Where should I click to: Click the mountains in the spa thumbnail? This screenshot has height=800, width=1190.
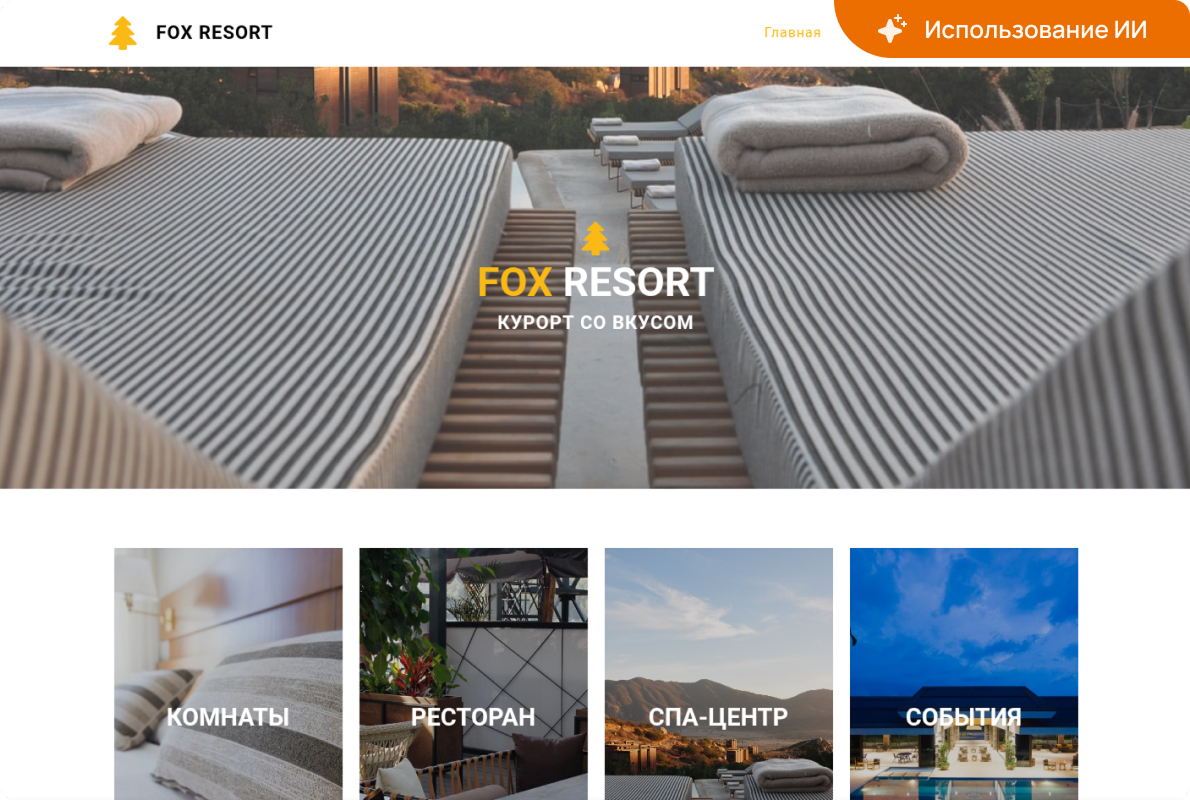pyautogui.click(x=718, y=702)
